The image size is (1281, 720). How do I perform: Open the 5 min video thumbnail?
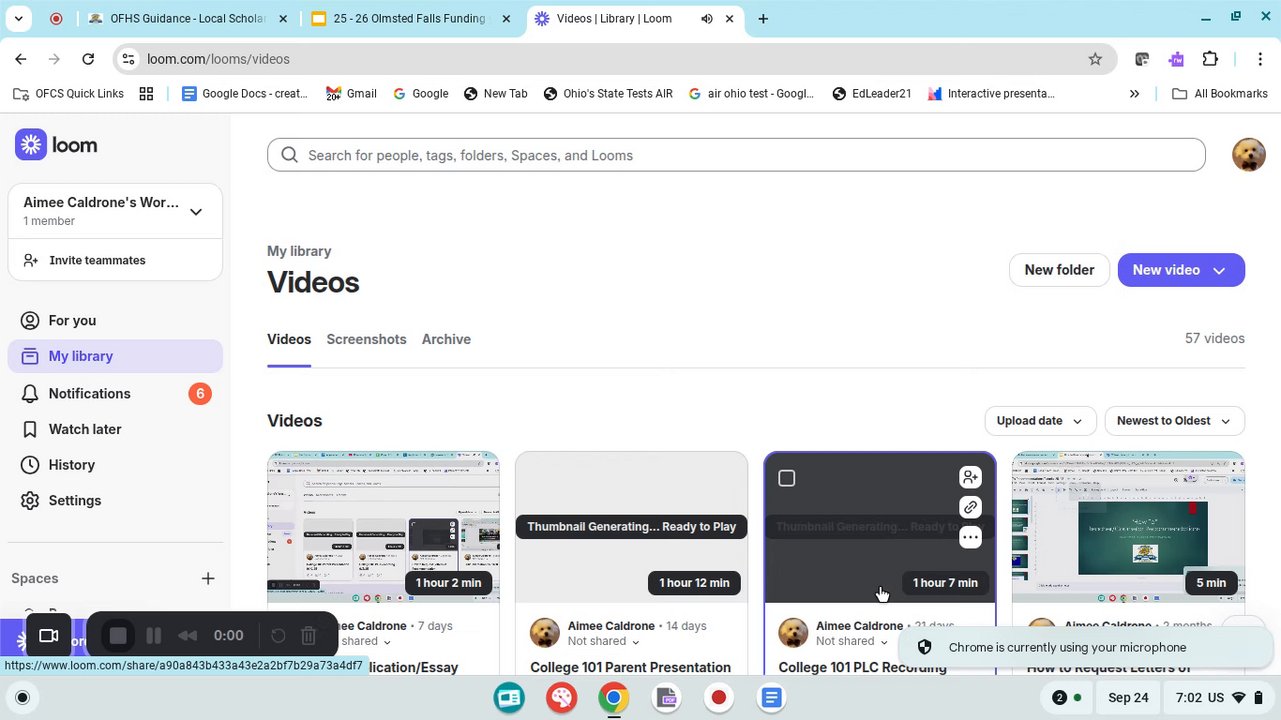tap(1128, 527)
